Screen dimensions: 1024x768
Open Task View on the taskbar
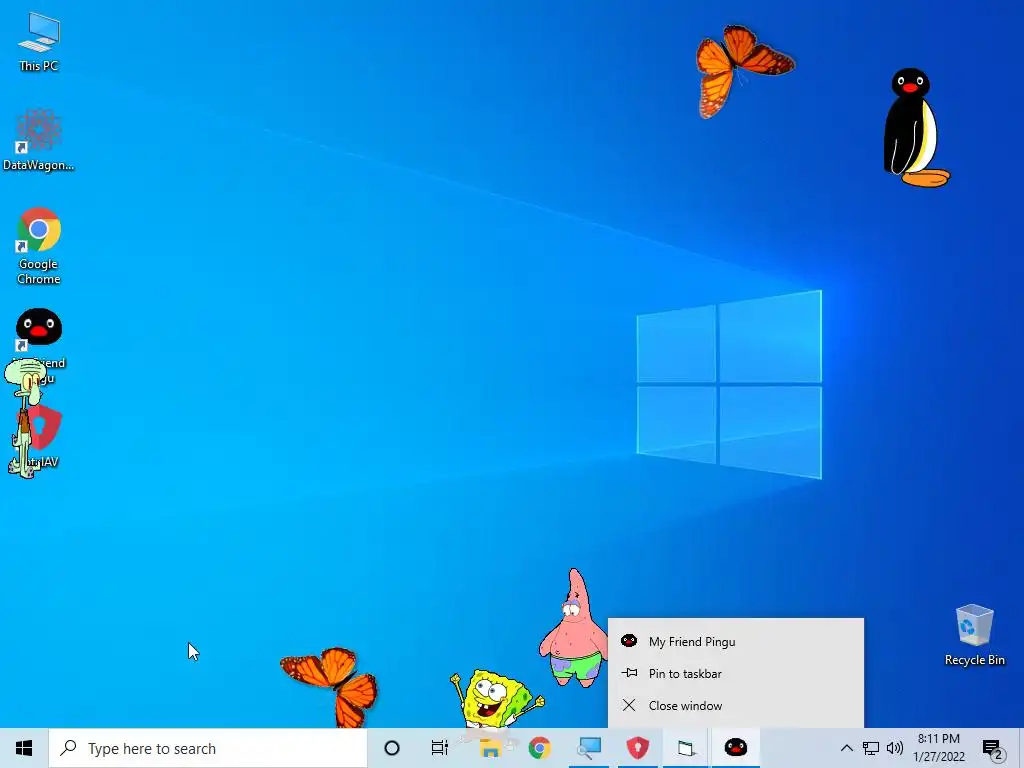pyautogui.click(x=440, y=748)
